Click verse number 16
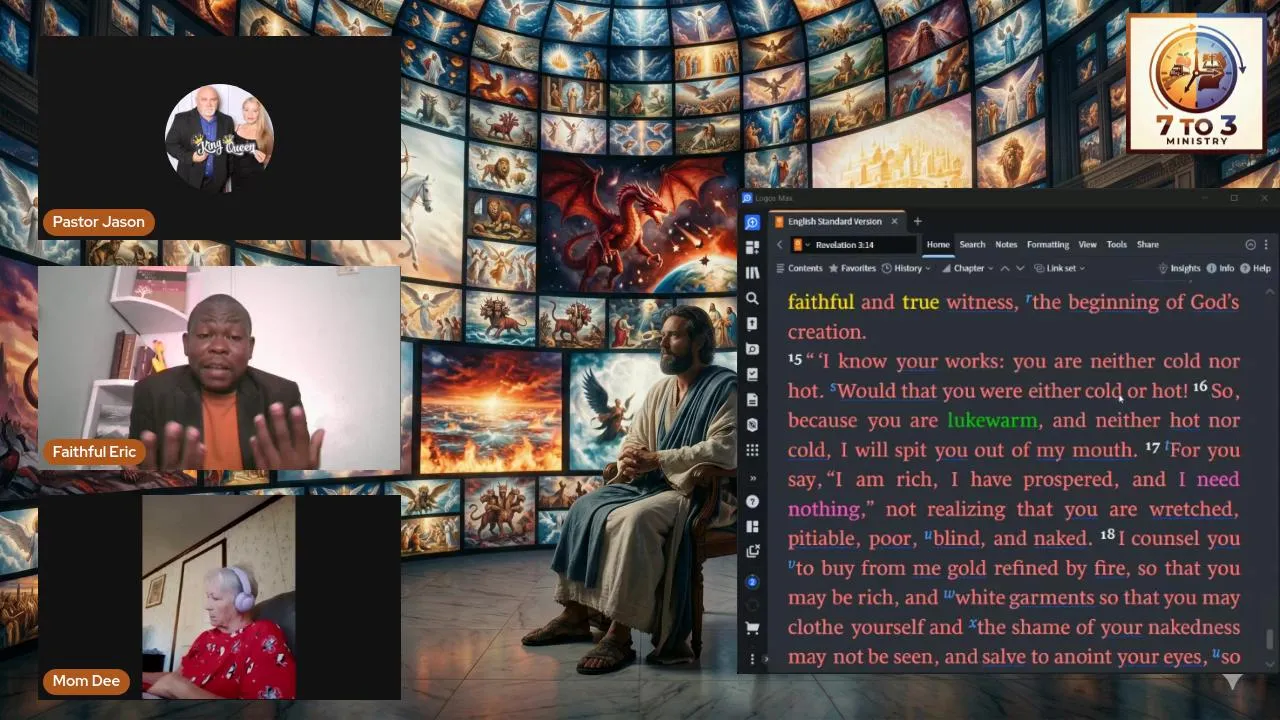 tap(1200, 387)
